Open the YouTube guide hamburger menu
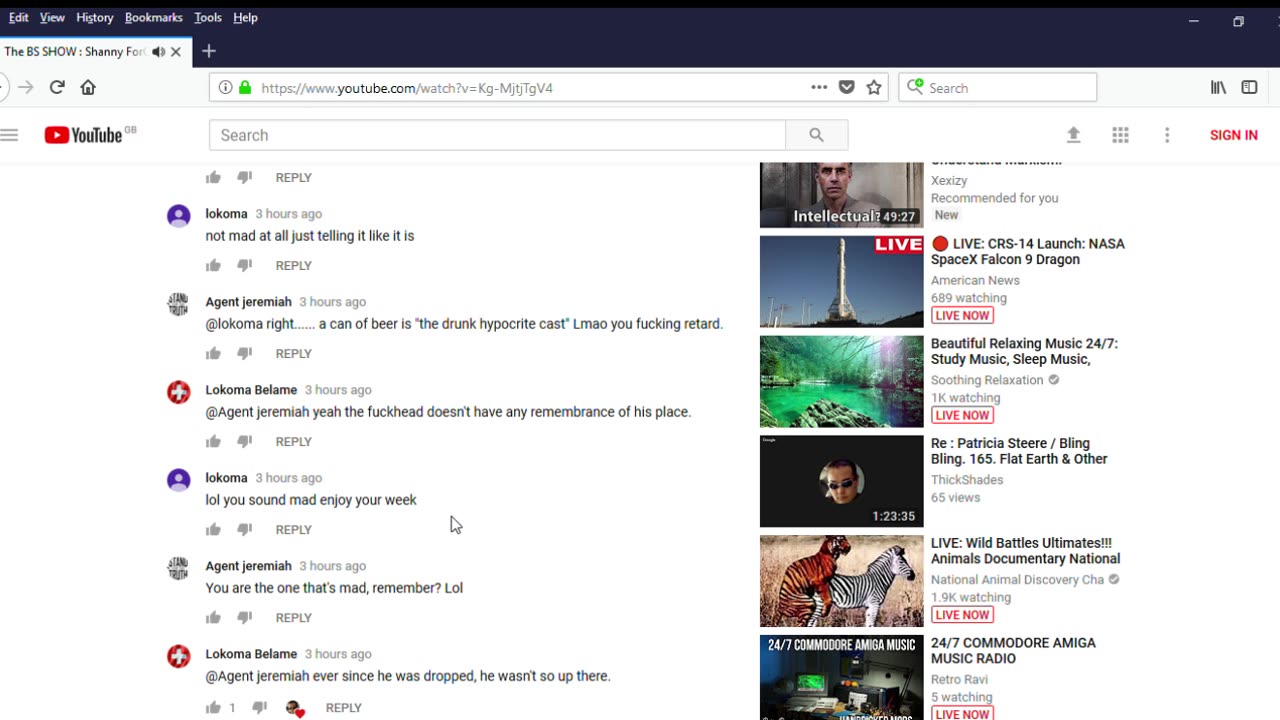 point(10,135)
